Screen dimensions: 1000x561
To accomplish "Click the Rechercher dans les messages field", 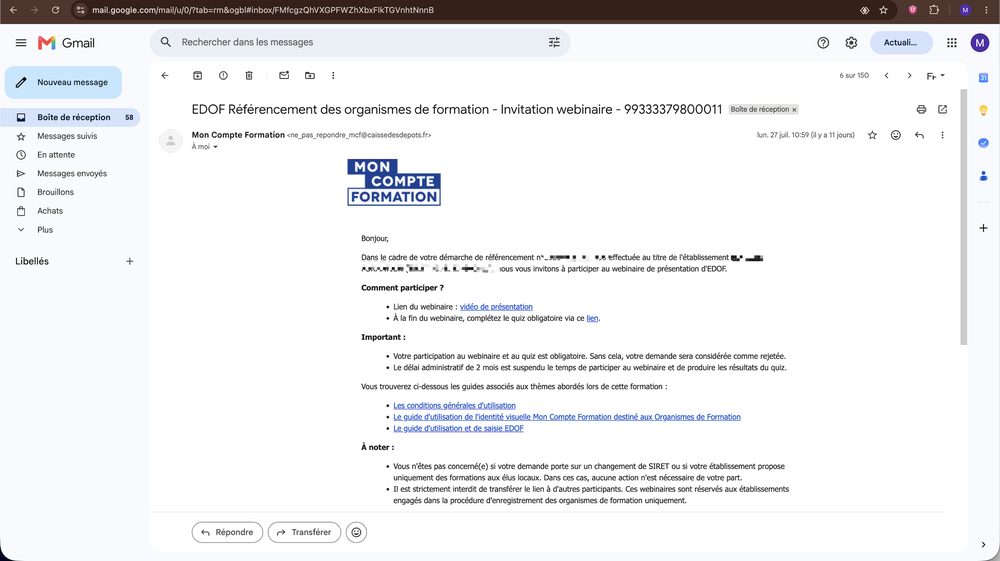I will tap(360, 42).
